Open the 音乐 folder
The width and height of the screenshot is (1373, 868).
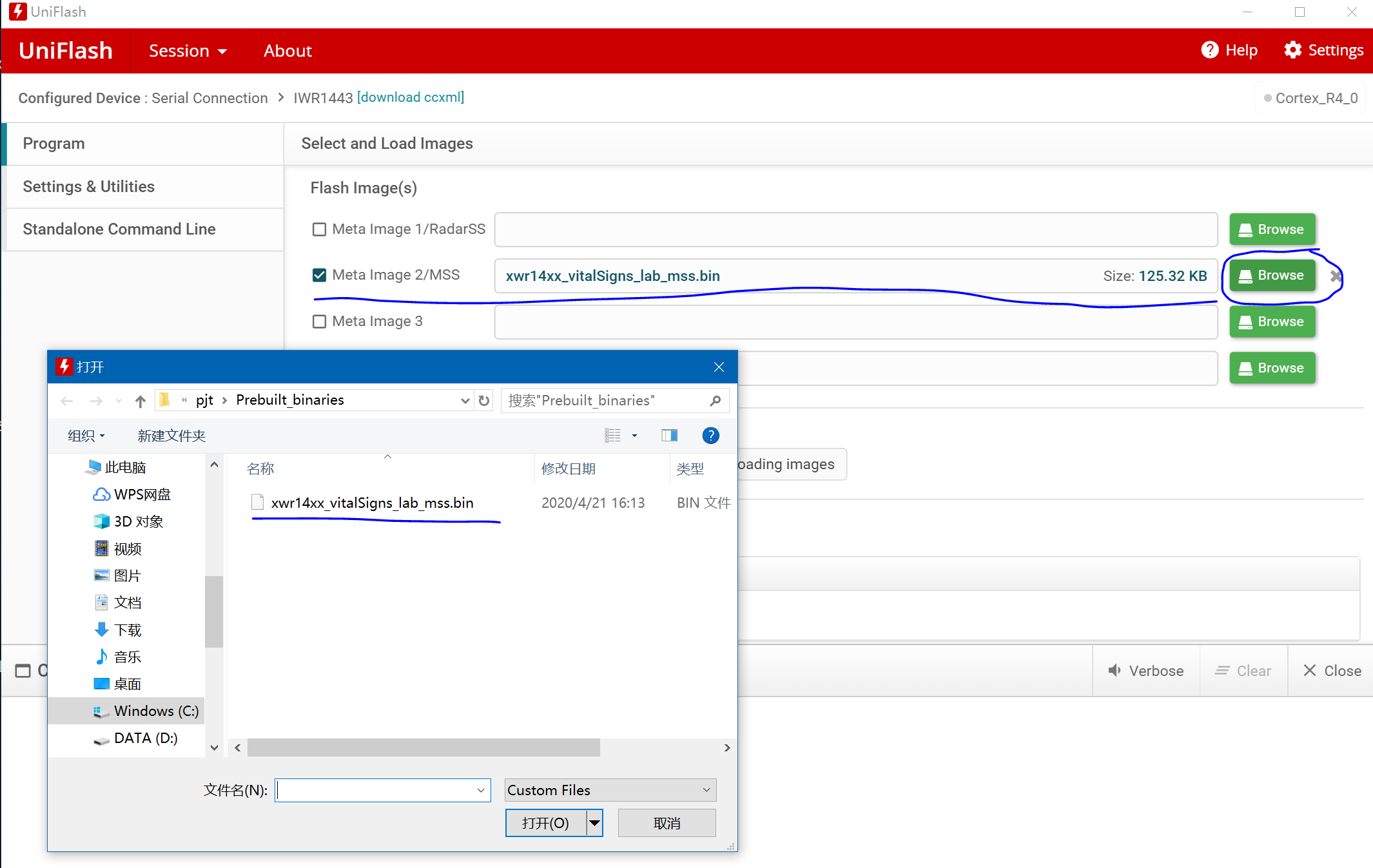click(x=118, y=657)
